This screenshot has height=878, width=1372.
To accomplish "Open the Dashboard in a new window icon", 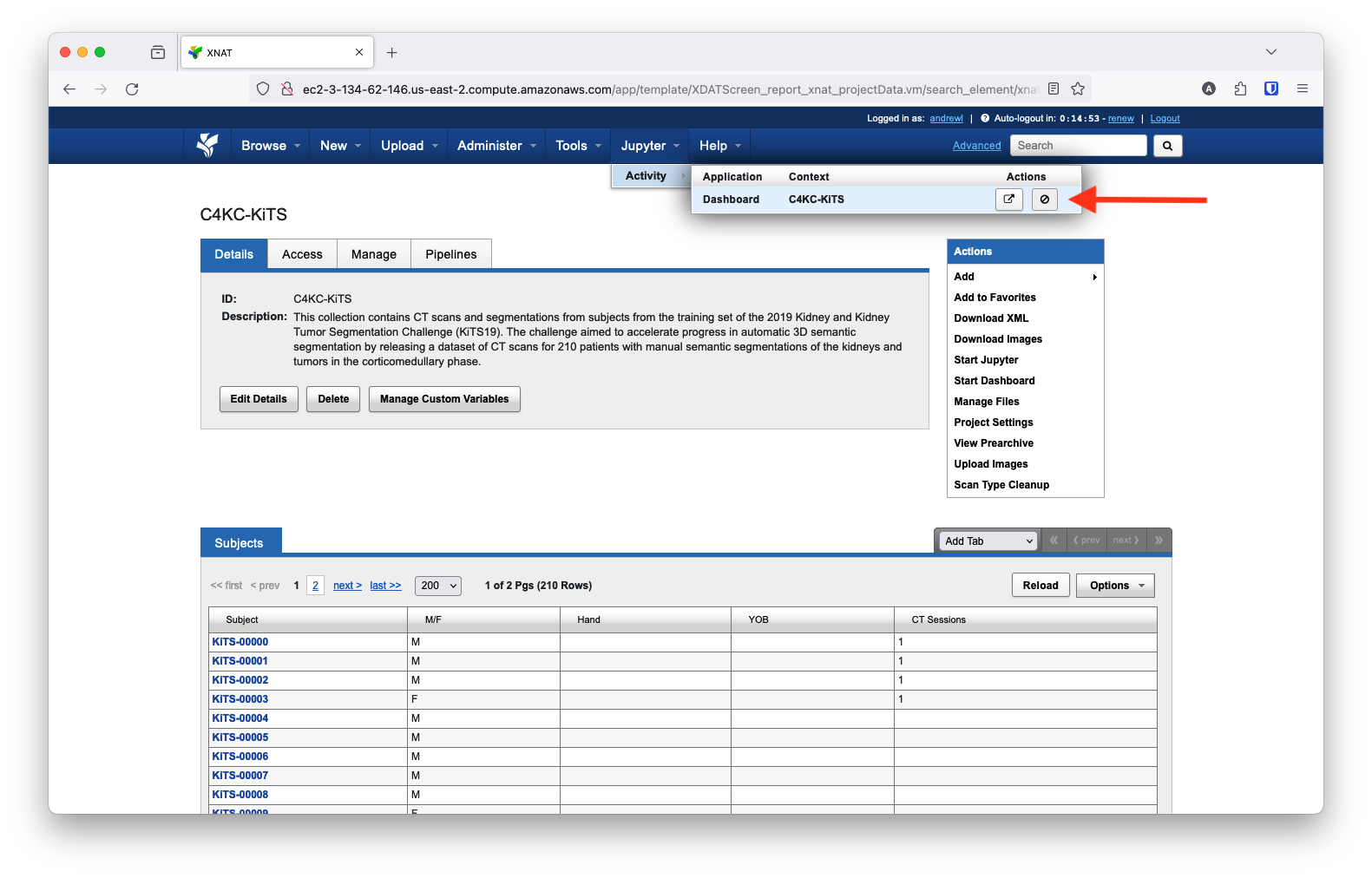I will 1008,200.
